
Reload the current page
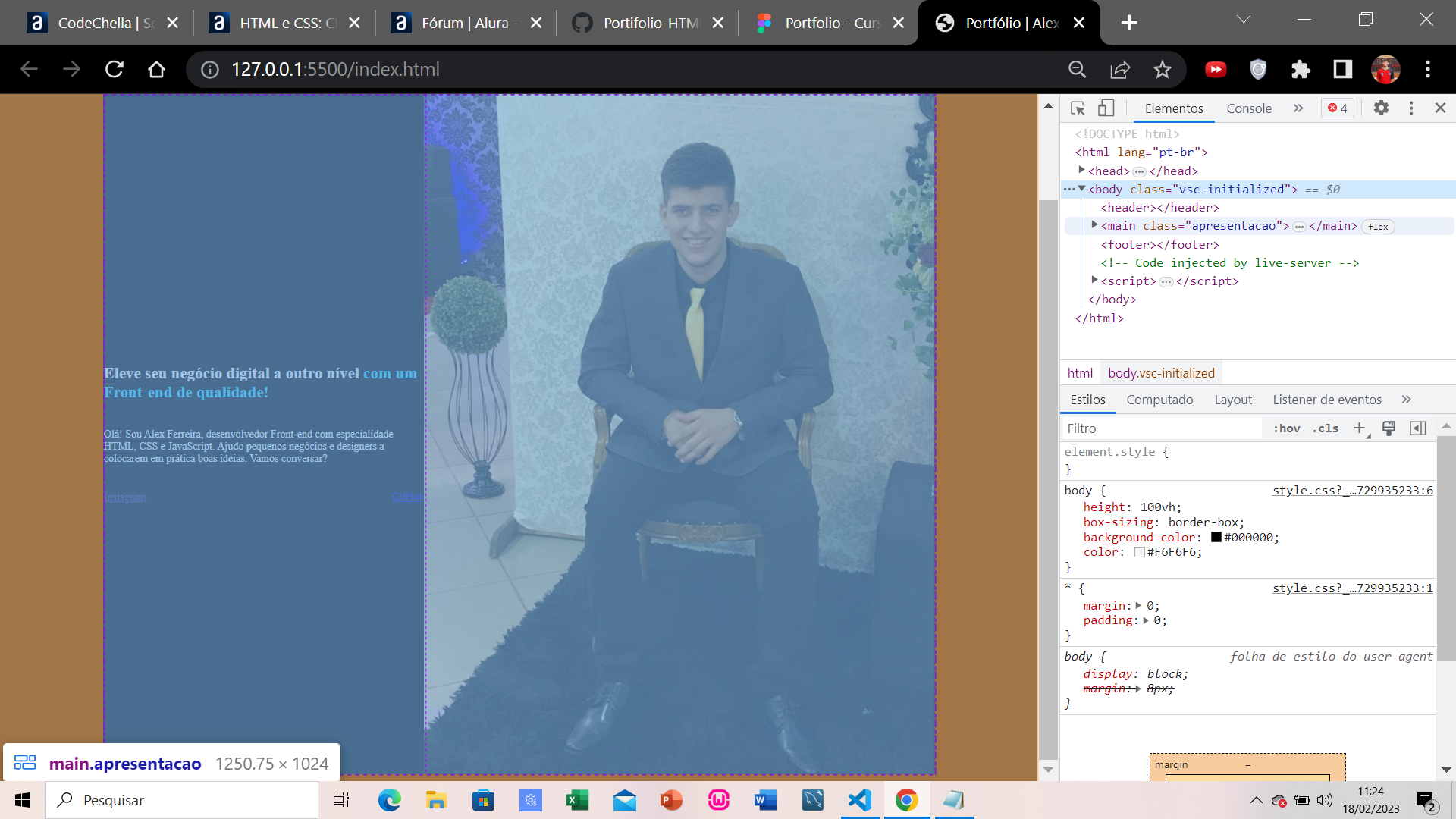[115, 70]
